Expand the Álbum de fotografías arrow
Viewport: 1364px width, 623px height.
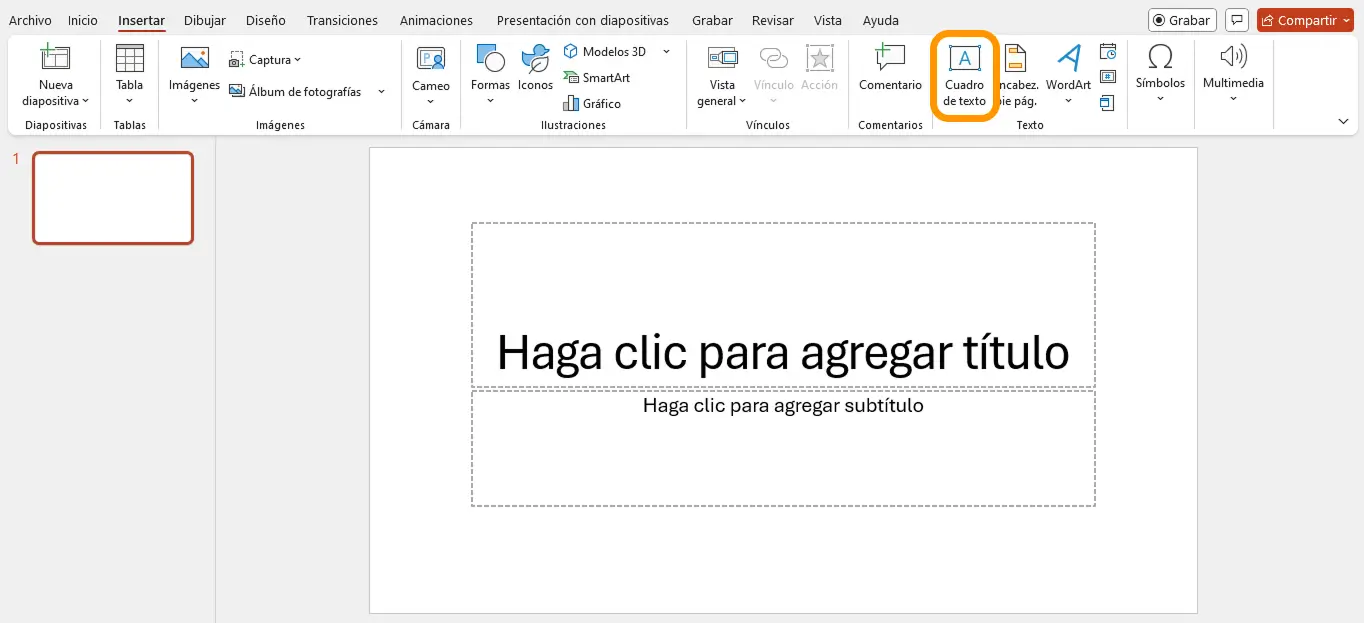tap(381, 92)
